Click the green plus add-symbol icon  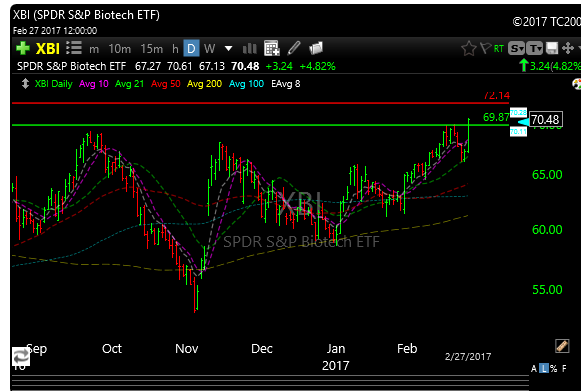click(x=23, y=48)
